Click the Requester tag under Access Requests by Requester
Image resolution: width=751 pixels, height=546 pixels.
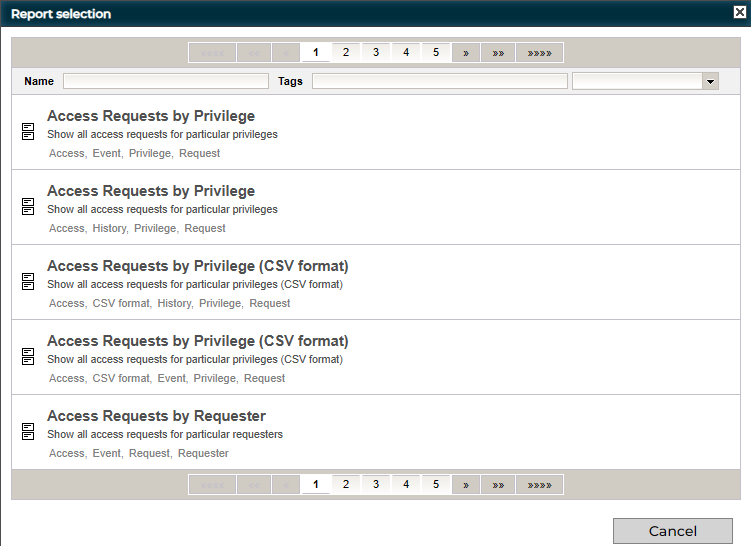[203, 453]
